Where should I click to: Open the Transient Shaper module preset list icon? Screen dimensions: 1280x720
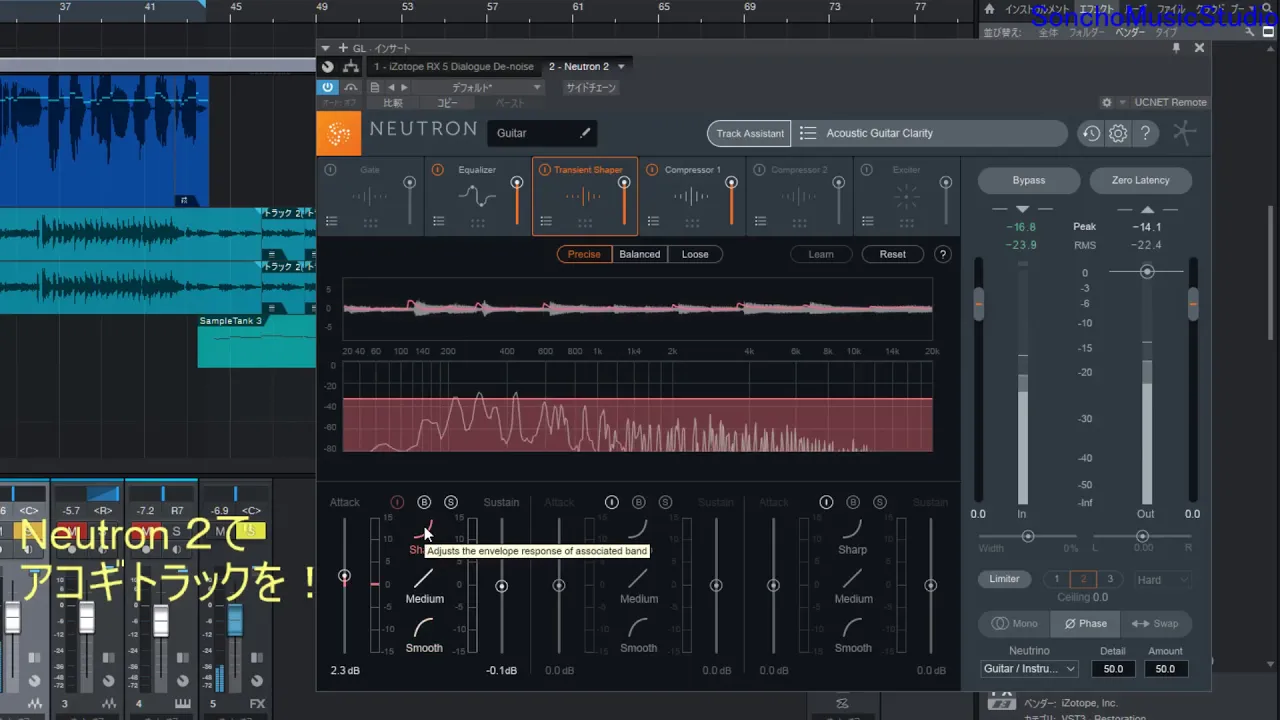(547, 222)
